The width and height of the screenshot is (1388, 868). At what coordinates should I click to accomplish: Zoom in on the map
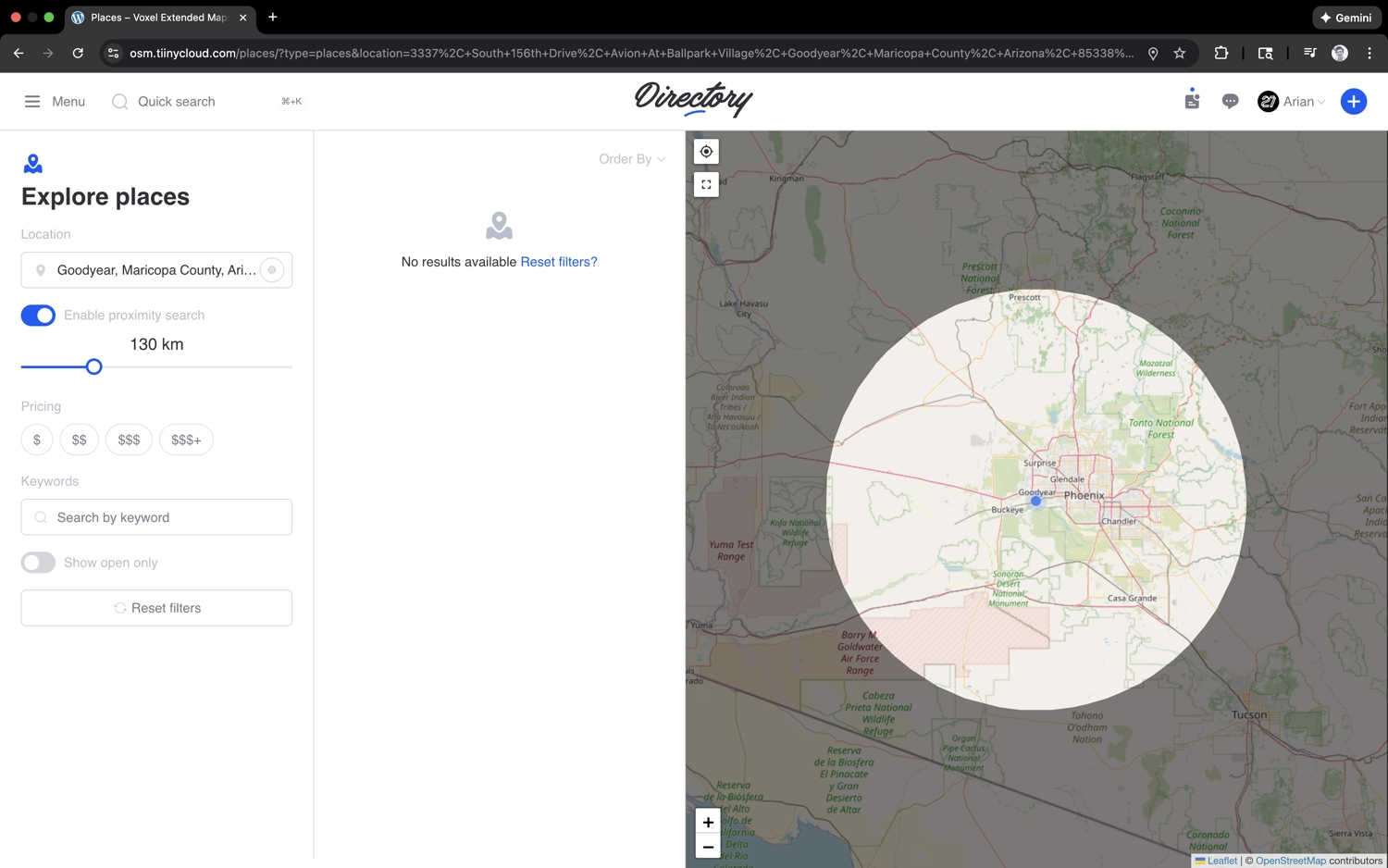click(708, 822)
